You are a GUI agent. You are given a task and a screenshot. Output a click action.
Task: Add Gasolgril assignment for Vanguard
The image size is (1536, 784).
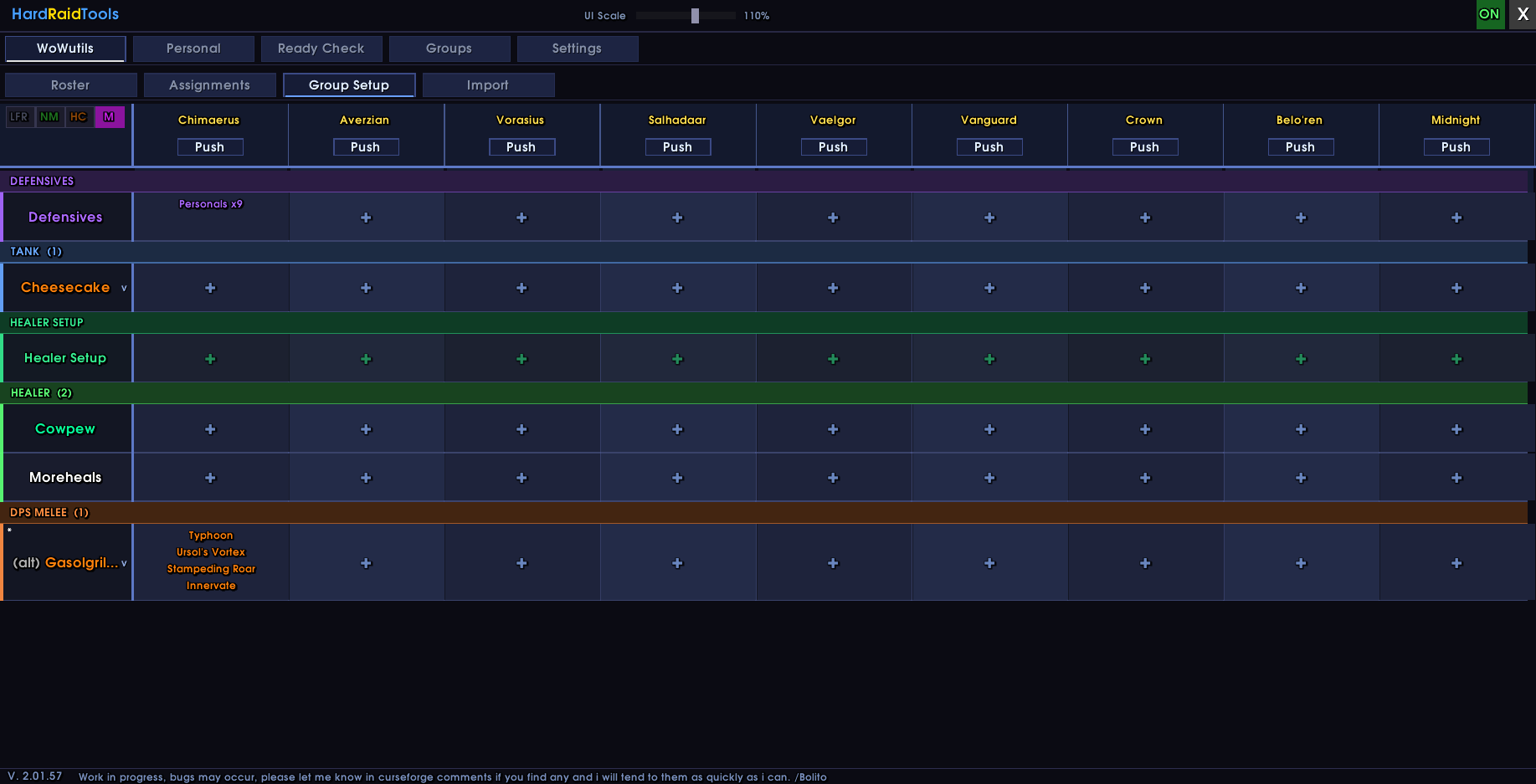tap(989, 563)
